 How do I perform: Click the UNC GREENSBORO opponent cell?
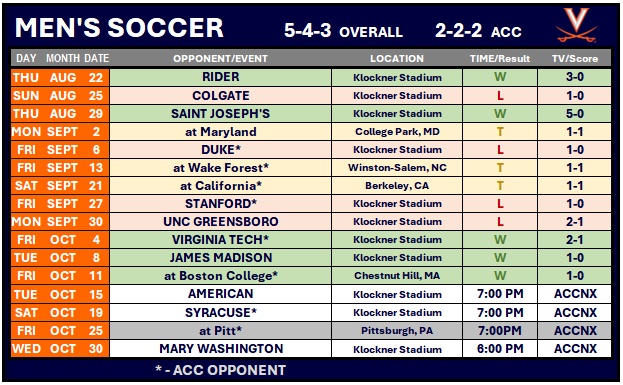[x=221, y=222]
